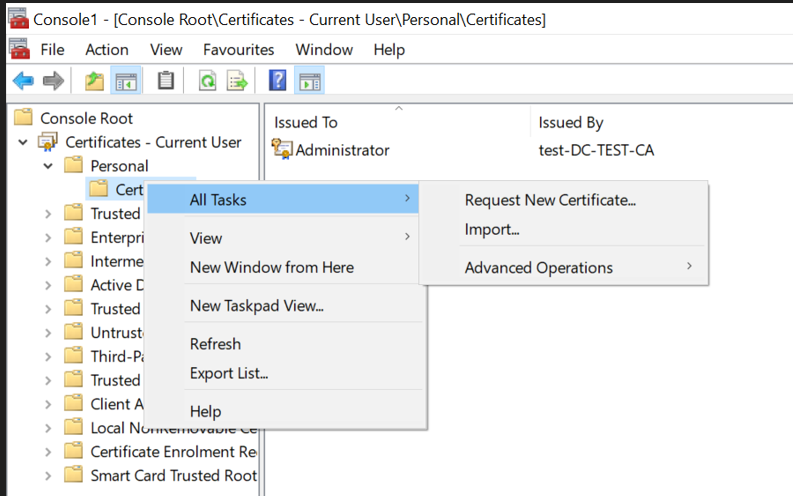Sort by the Issued By column header
This screenshot has height=496, width=793.
(571, 122)
